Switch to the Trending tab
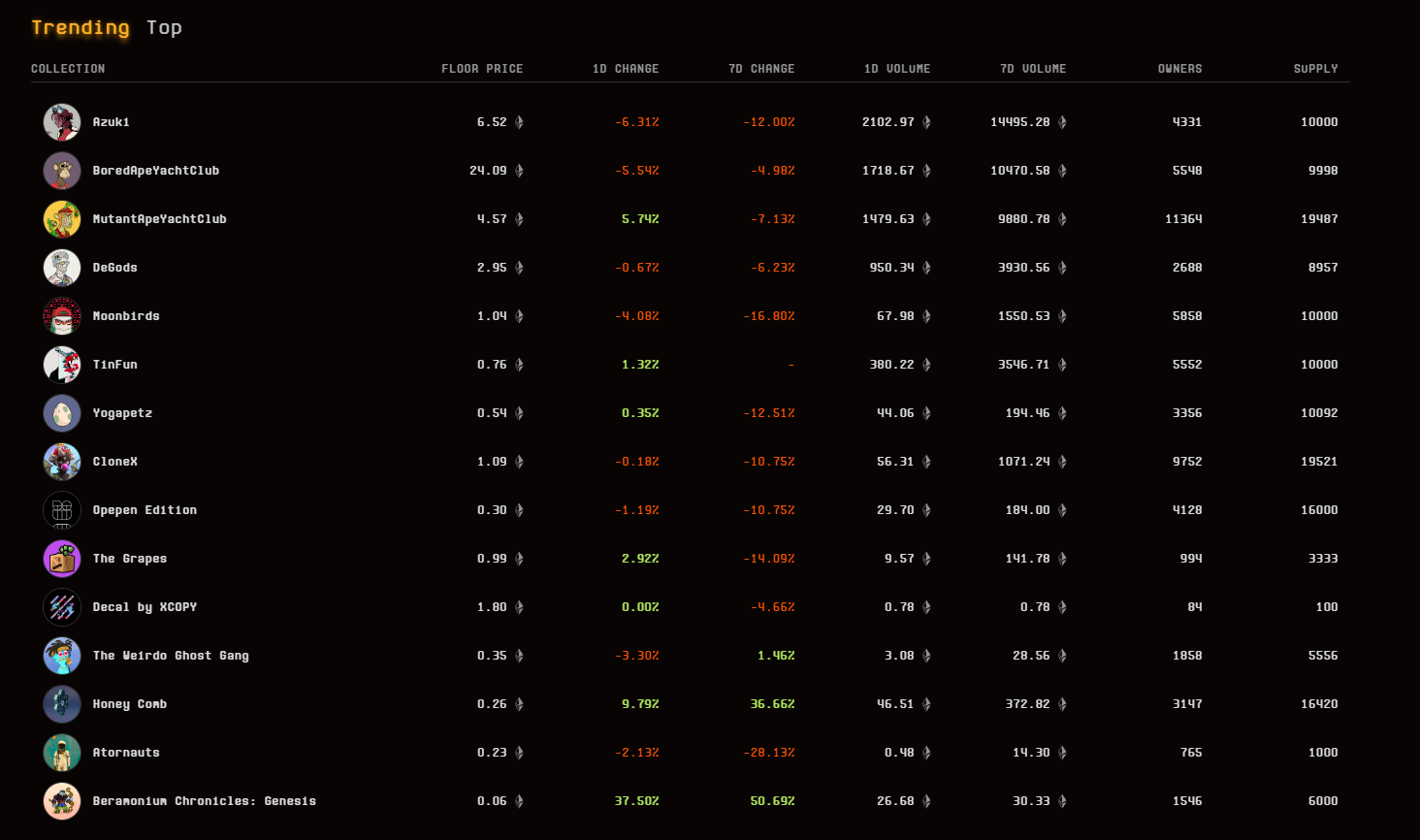1420x840 pixels. (80, 27)
